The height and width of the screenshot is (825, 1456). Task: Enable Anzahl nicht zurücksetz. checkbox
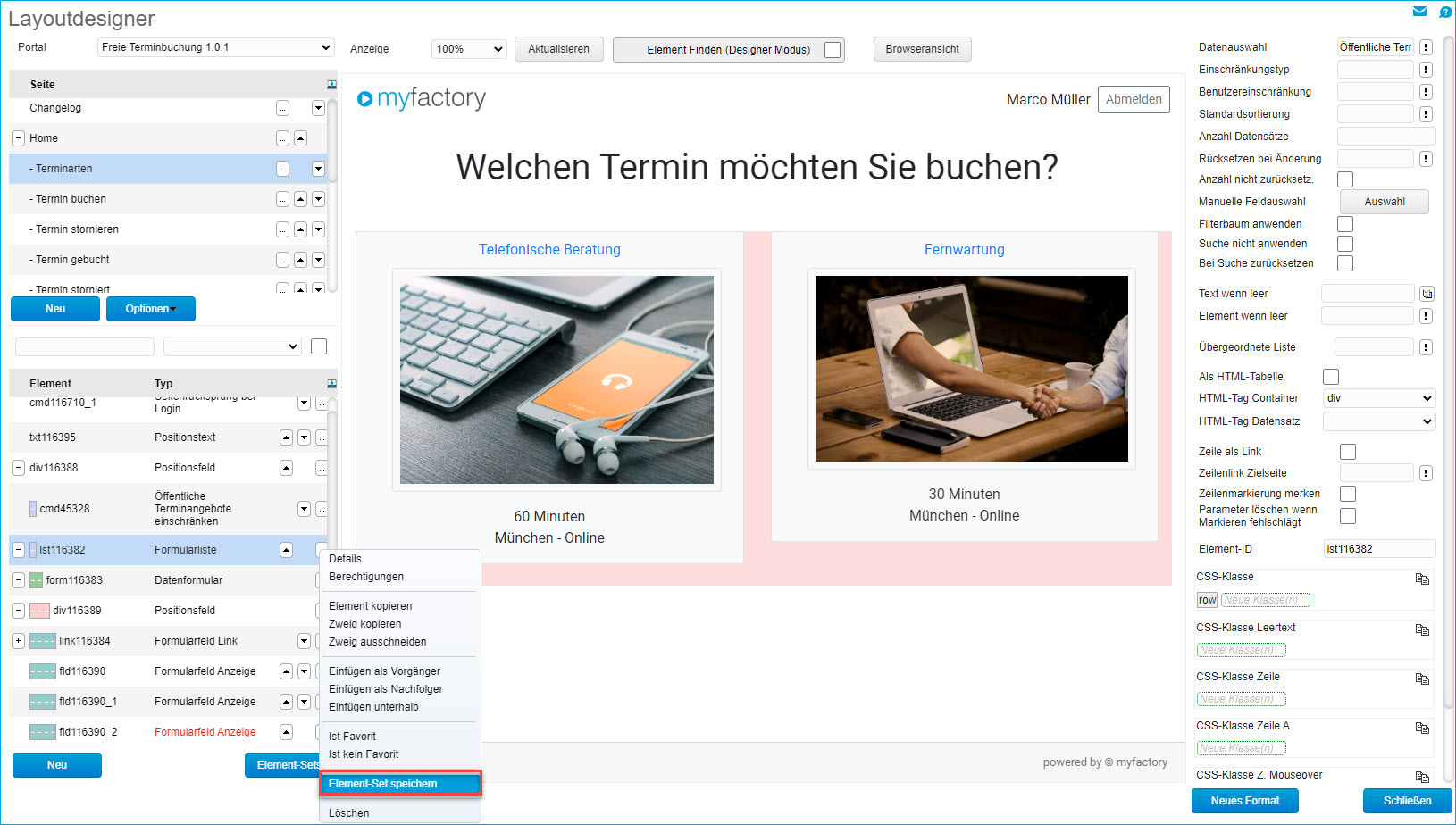(x=1345, y=179)
